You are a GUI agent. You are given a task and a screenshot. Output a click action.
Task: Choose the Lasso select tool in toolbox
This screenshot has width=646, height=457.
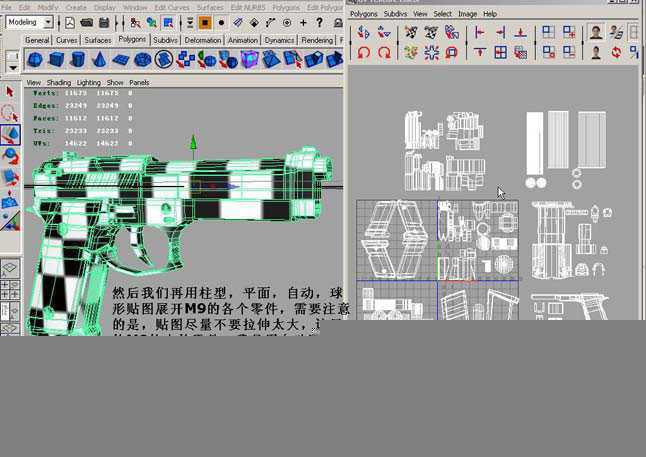tap(10, 113)
